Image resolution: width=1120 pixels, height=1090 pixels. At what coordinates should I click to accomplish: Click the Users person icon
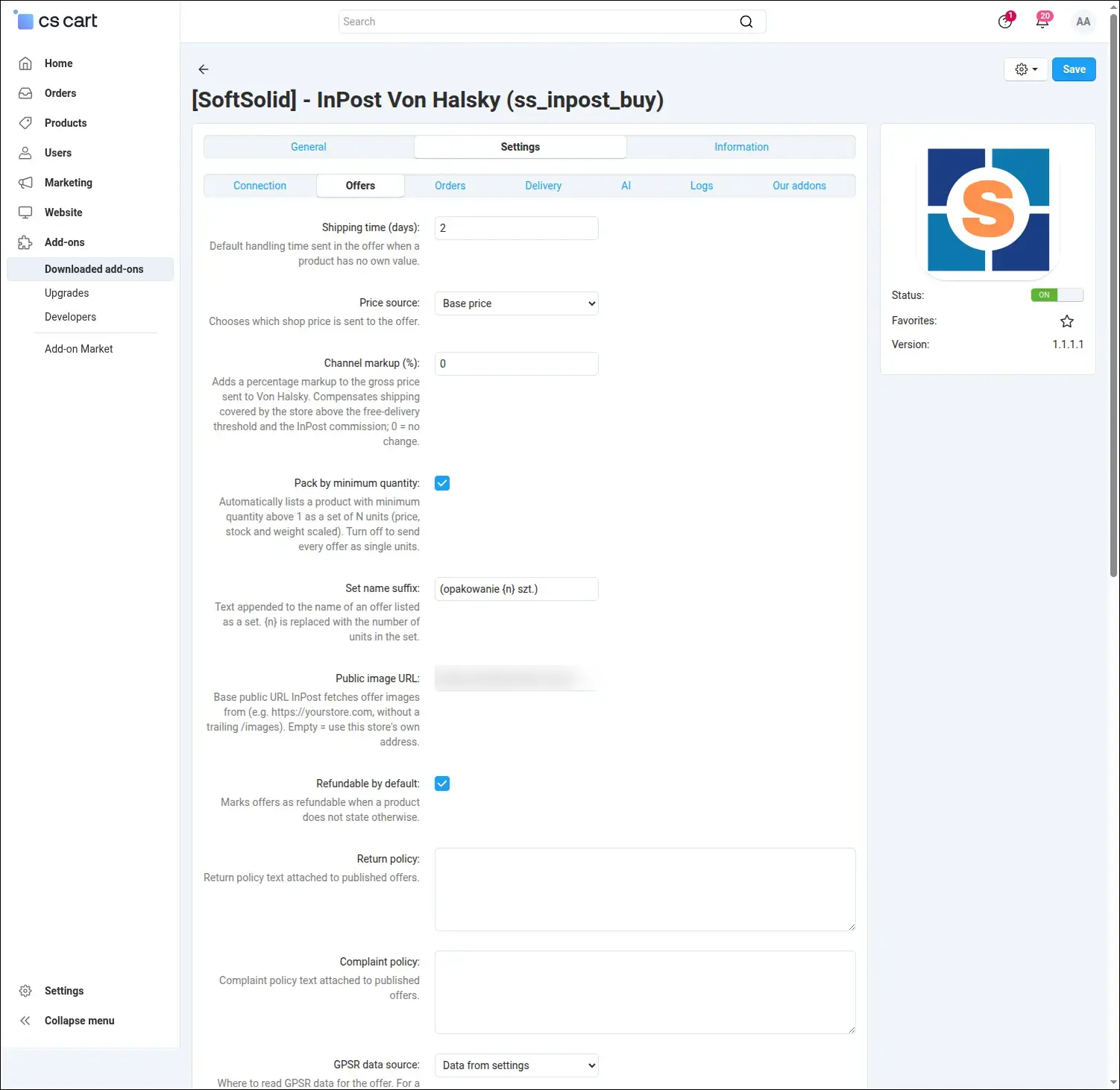point(25,153)
